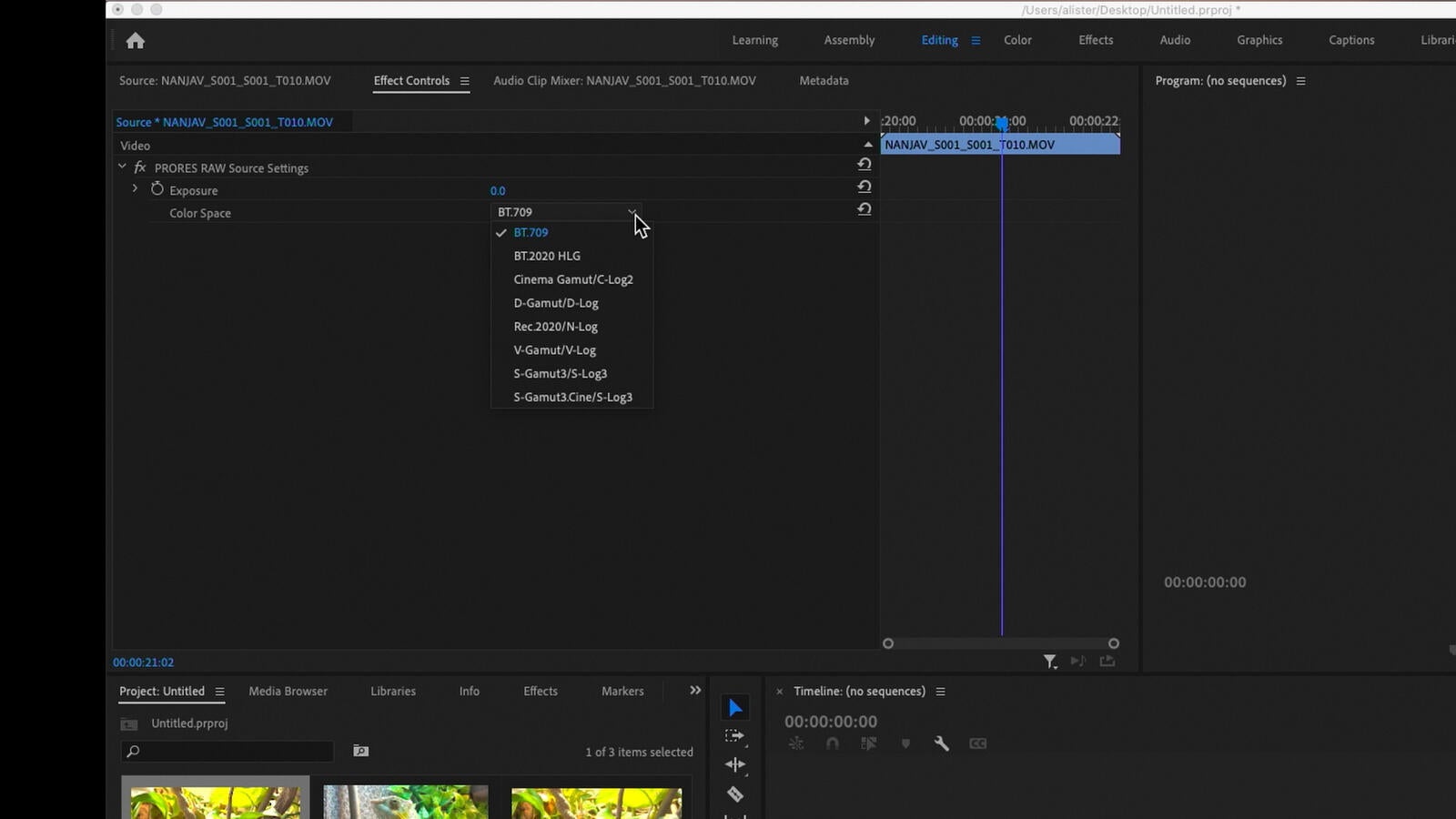Open the Color Space dropdown
Viewport: 1456px width, 819px height.
[x=566, y=212]
